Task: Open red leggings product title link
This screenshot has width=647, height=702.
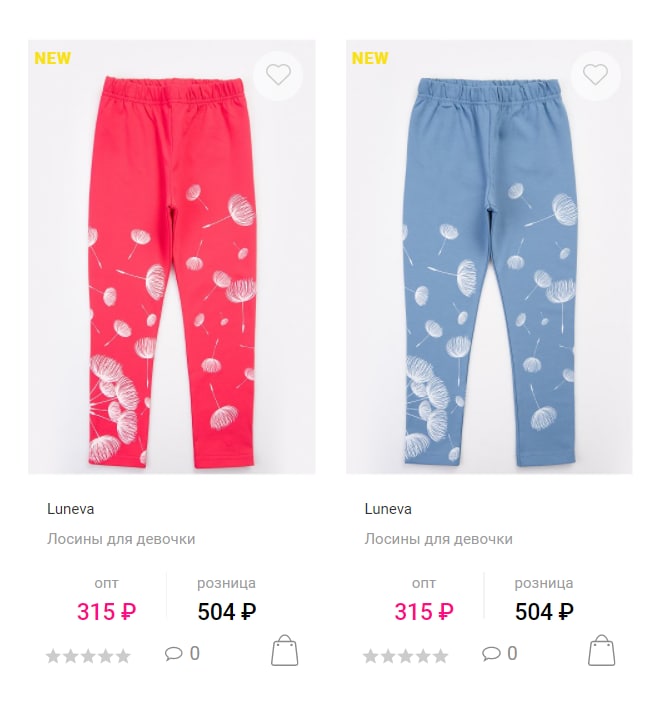Action: point(121,539)
